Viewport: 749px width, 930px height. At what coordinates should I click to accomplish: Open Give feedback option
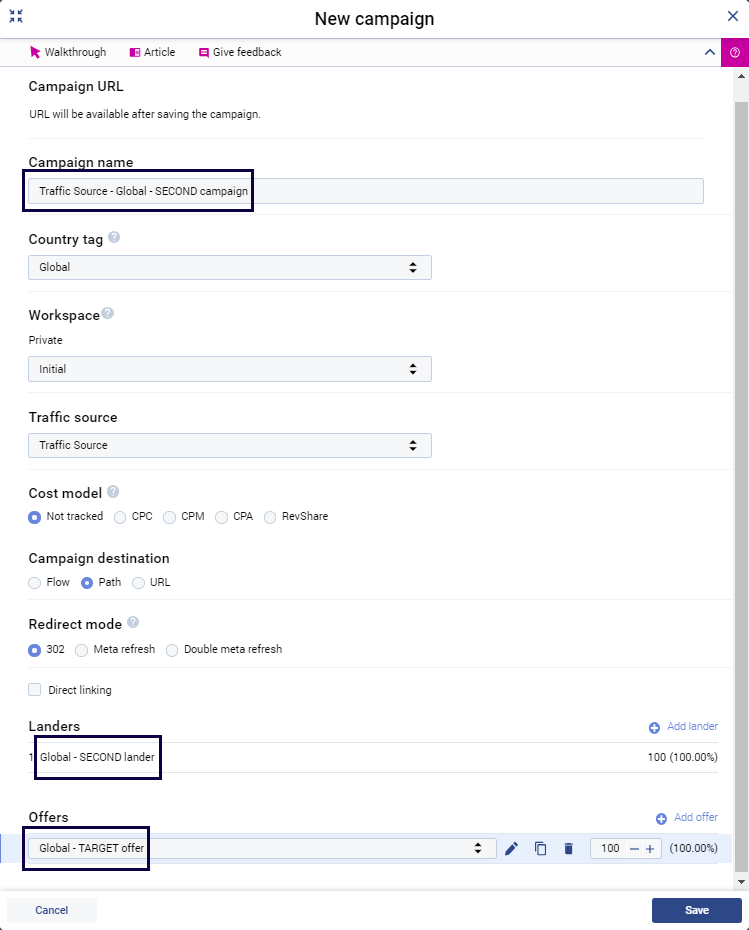(240, 52)
